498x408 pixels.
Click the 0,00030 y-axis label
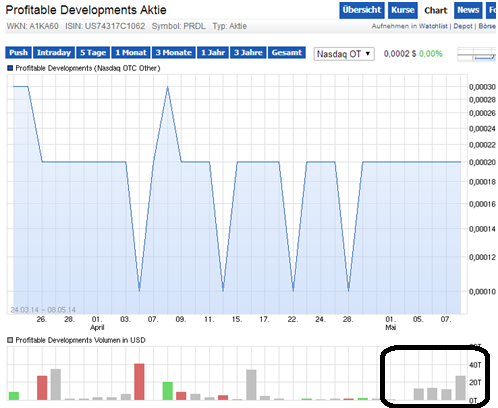(482, 87)
